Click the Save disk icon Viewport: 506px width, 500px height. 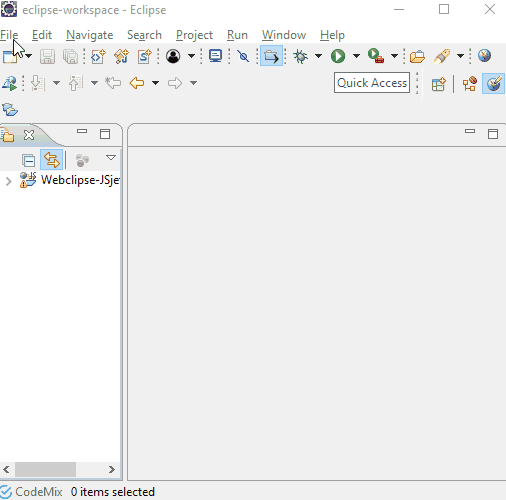47,56
